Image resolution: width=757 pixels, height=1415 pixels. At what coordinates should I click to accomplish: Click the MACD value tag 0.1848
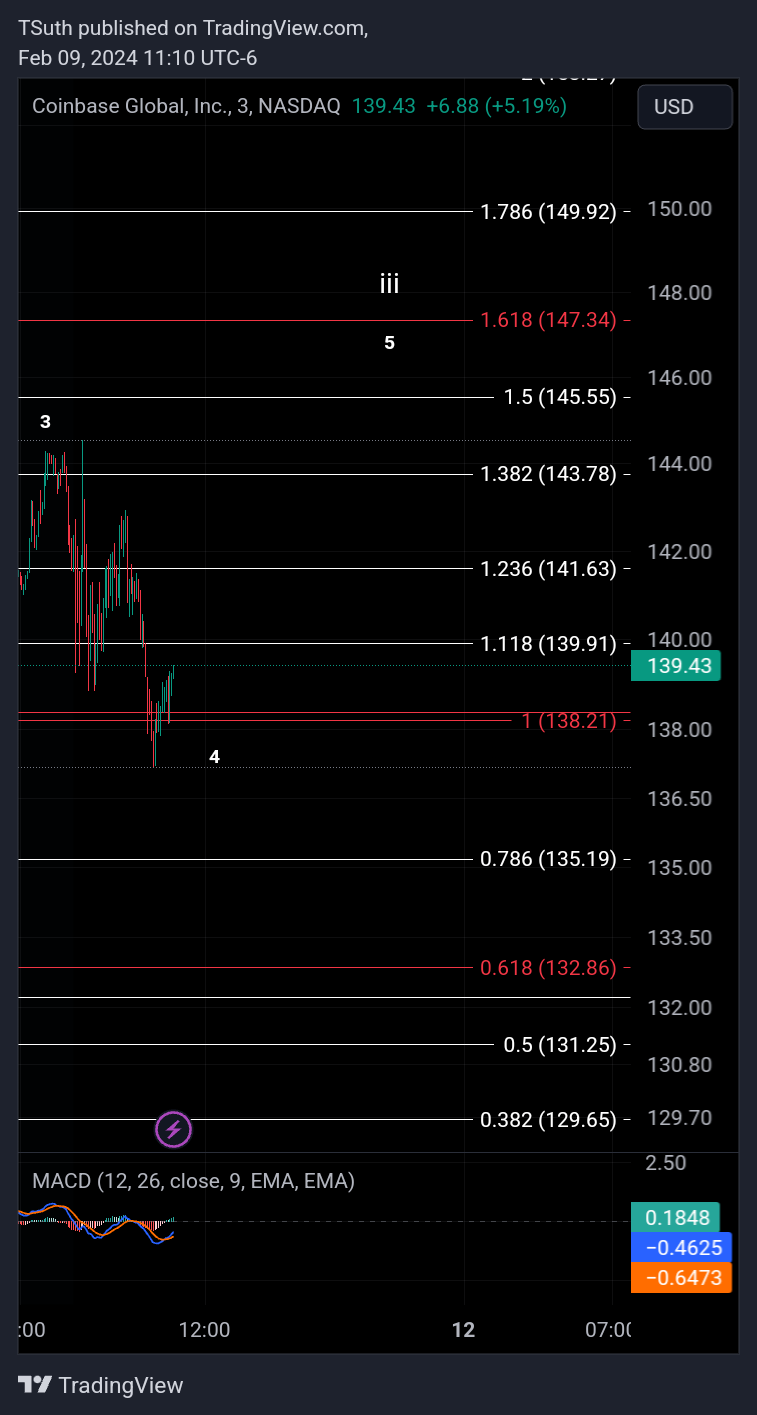[x=676, y=1218]
